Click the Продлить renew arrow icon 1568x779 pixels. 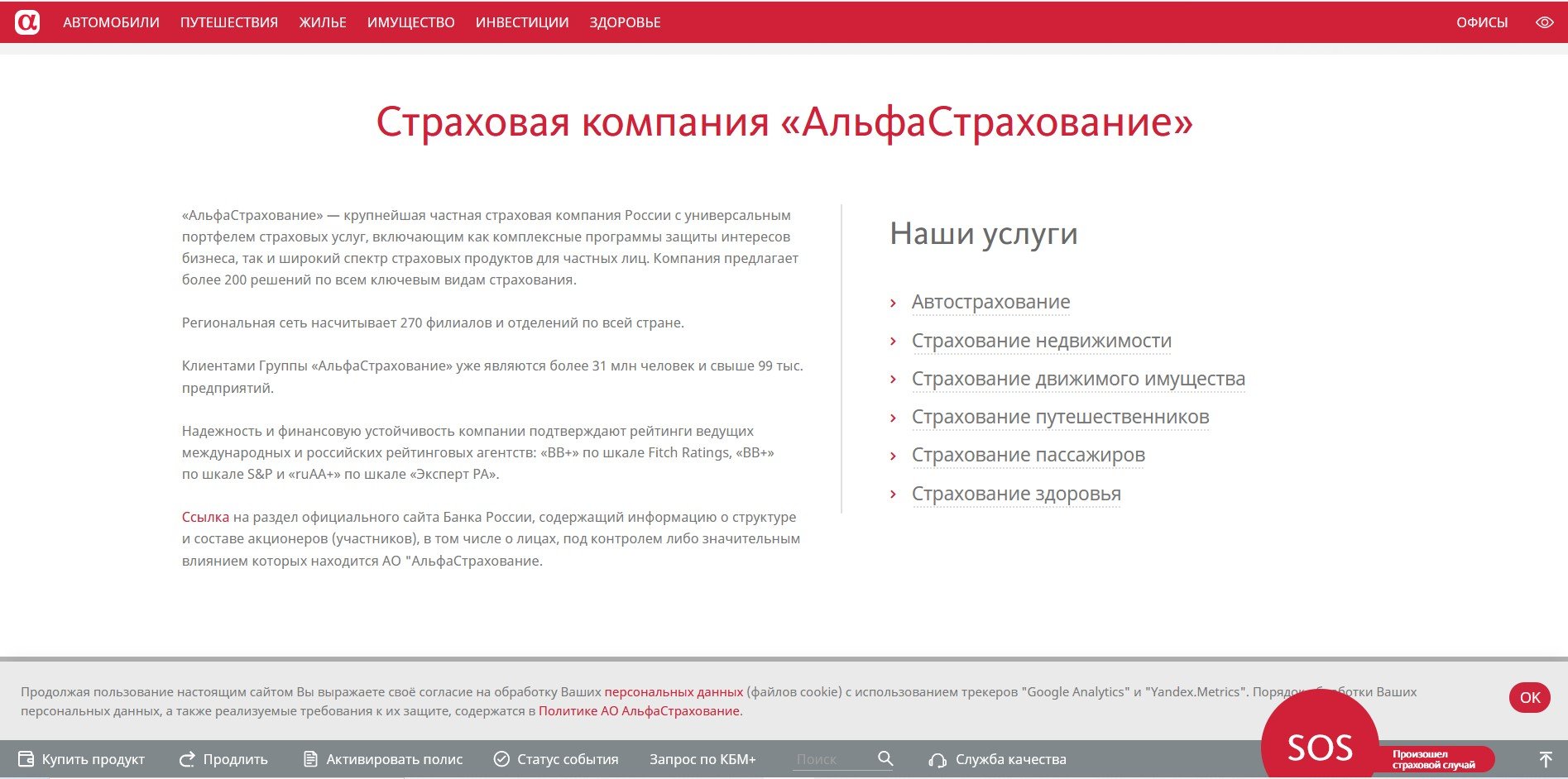coord(188,759)
